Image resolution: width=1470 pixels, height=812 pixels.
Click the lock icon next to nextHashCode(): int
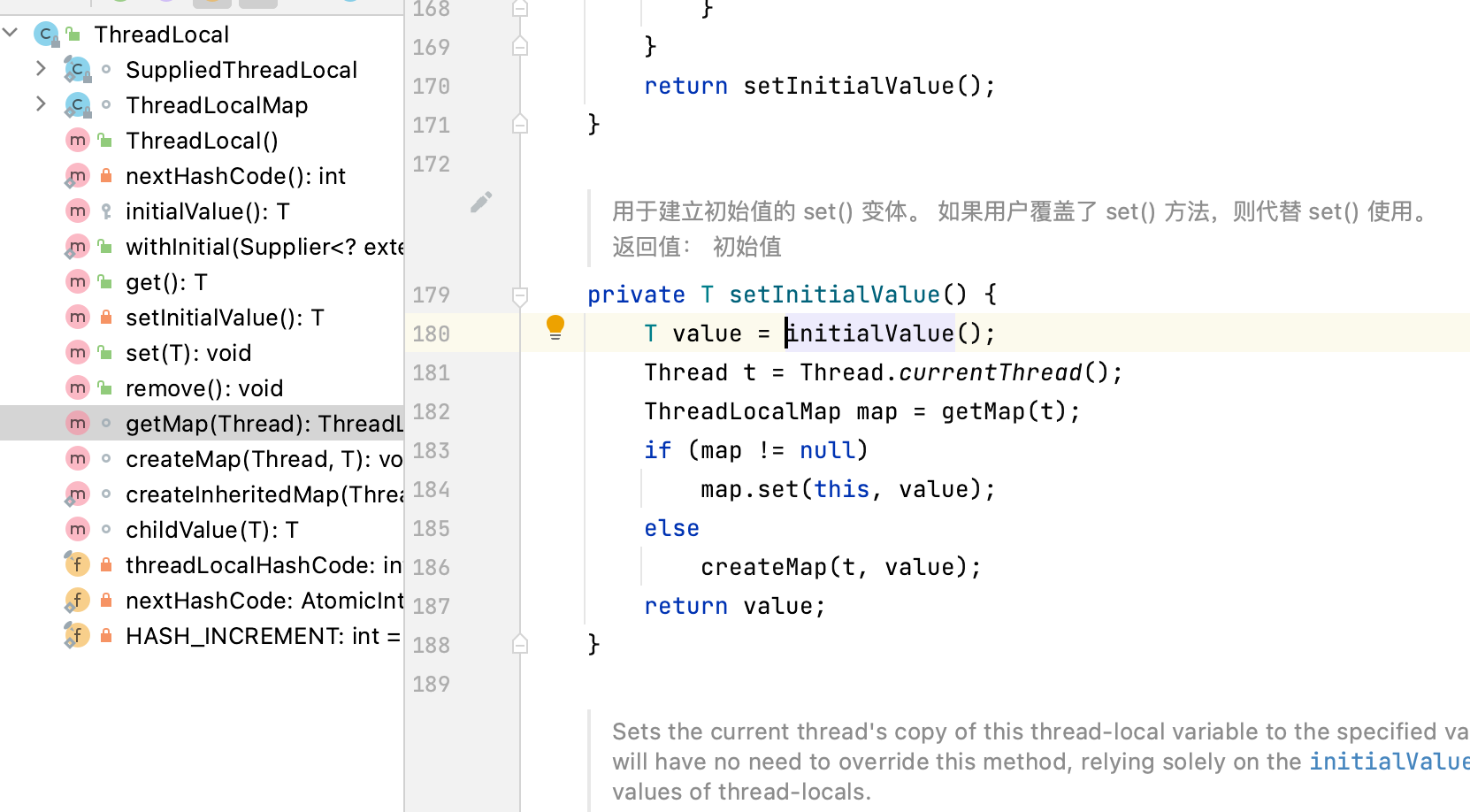pyautogui.click(x=106, y=176)
